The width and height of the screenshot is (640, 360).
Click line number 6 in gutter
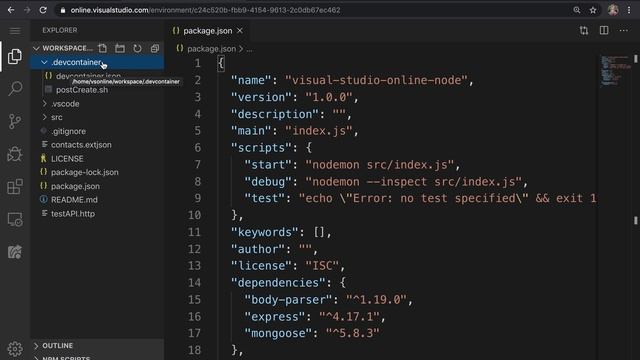pyautogui.click(x=198, y=147)
